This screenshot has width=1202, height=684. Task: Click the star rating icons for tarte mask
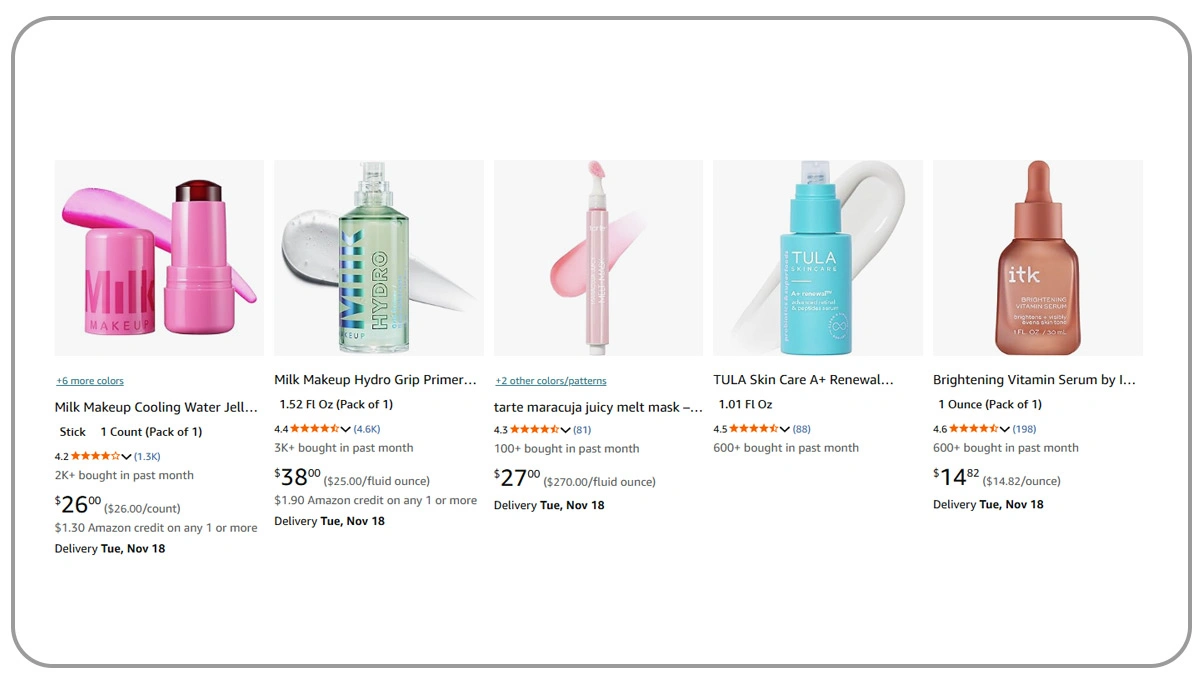(x=535, y=430)
